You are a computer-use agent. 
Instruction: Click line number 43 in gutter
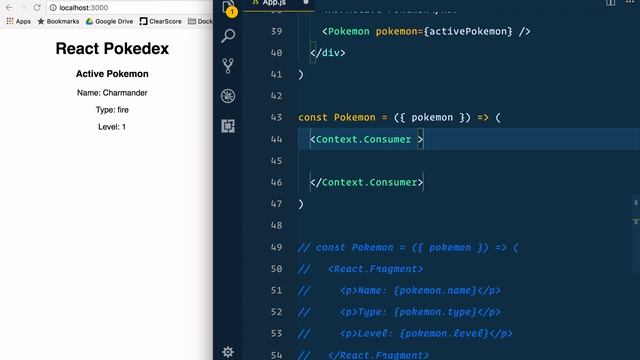[x=276, y=118]
